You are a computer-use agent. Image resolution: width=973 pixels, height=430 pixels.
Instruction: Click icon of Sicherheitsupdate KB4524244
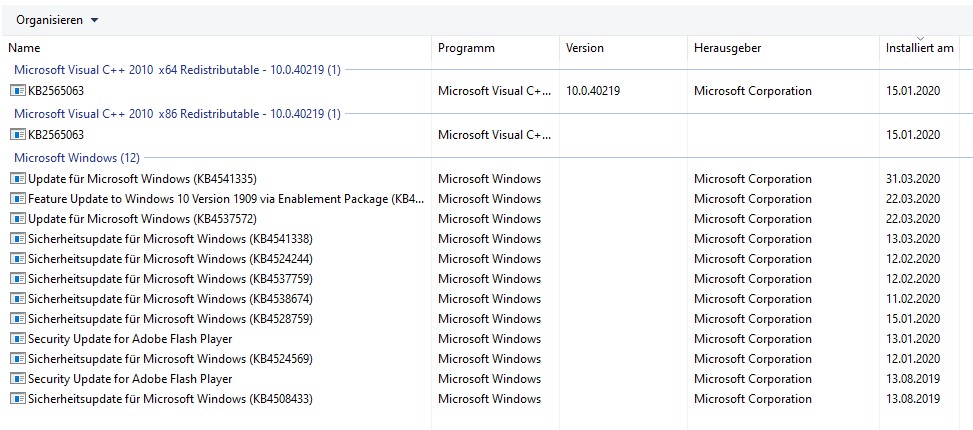pos(18,259)
